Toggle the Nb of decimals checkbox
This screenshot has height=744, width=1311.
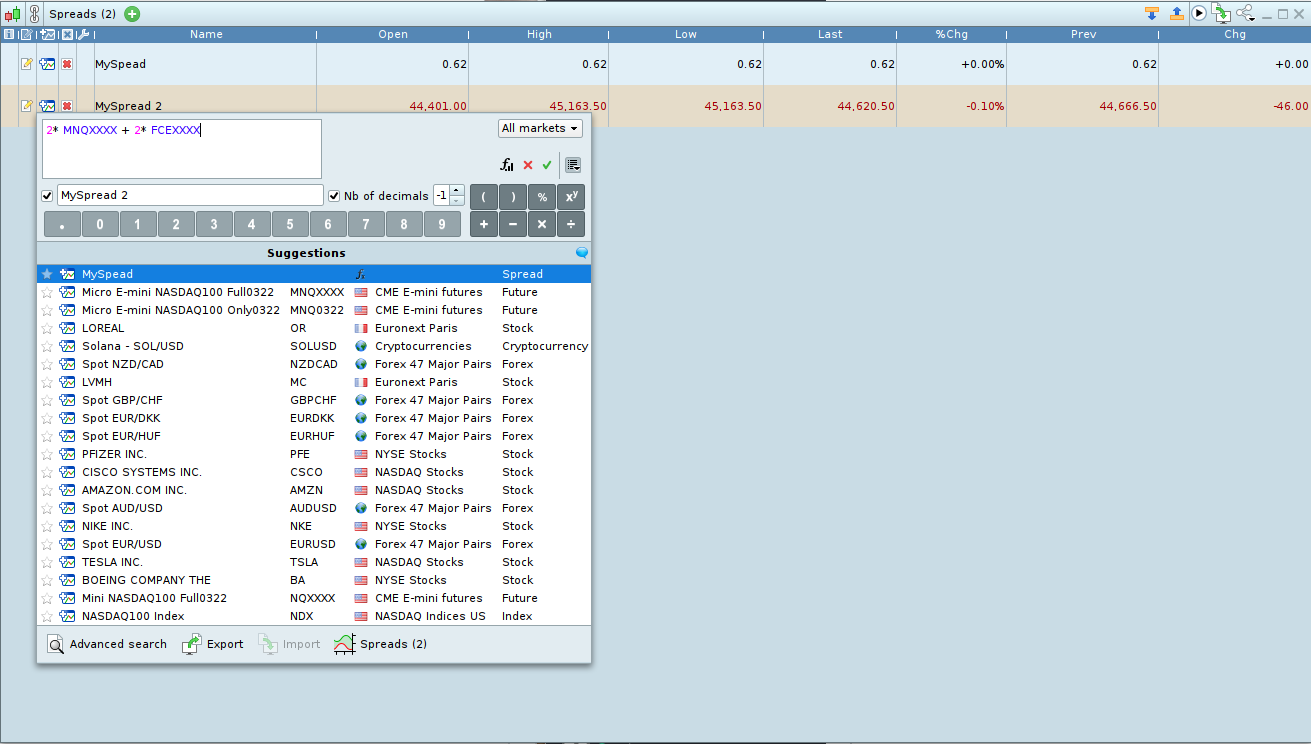[335, 196]
